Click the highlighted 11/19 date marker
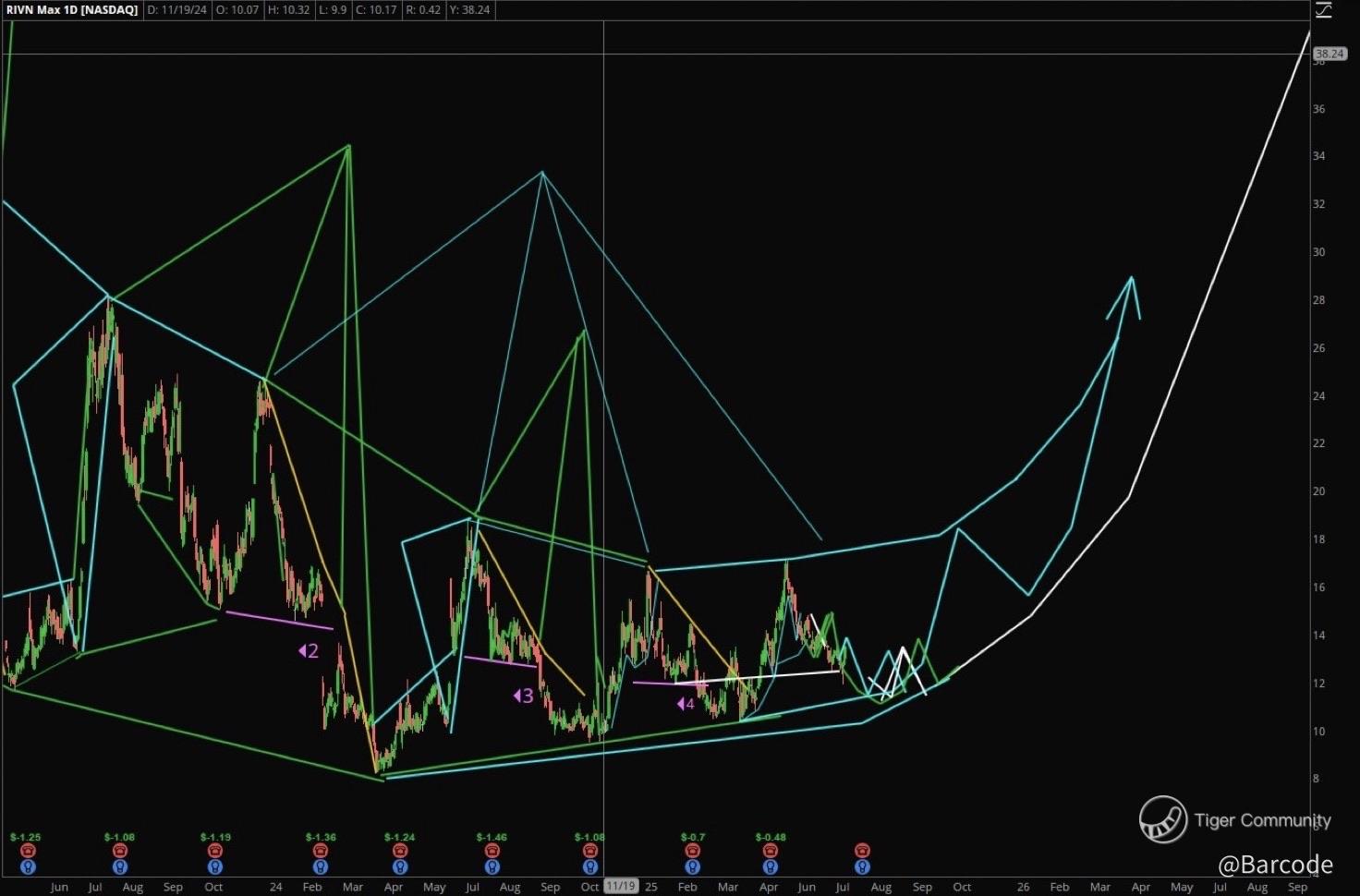Image resolution: width=1360 pixels, height=896 pixels. click(x=620, y=887)
